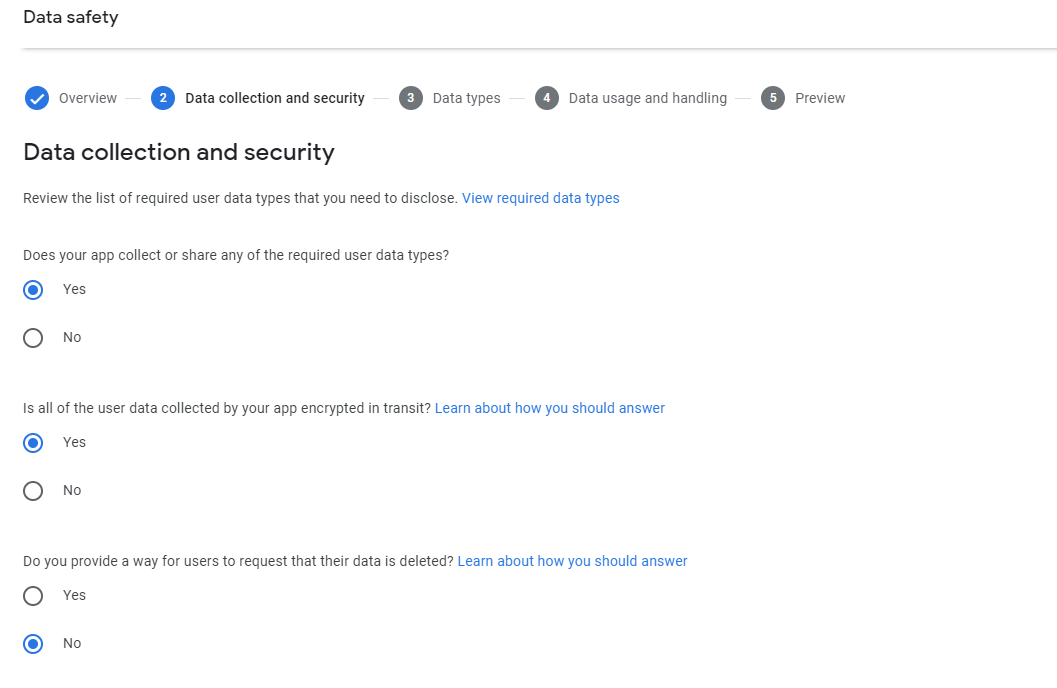Viewport: 1057px width, 688px height.
Task: Open the deletion Learn how to answer link
Action: [572, 561]
